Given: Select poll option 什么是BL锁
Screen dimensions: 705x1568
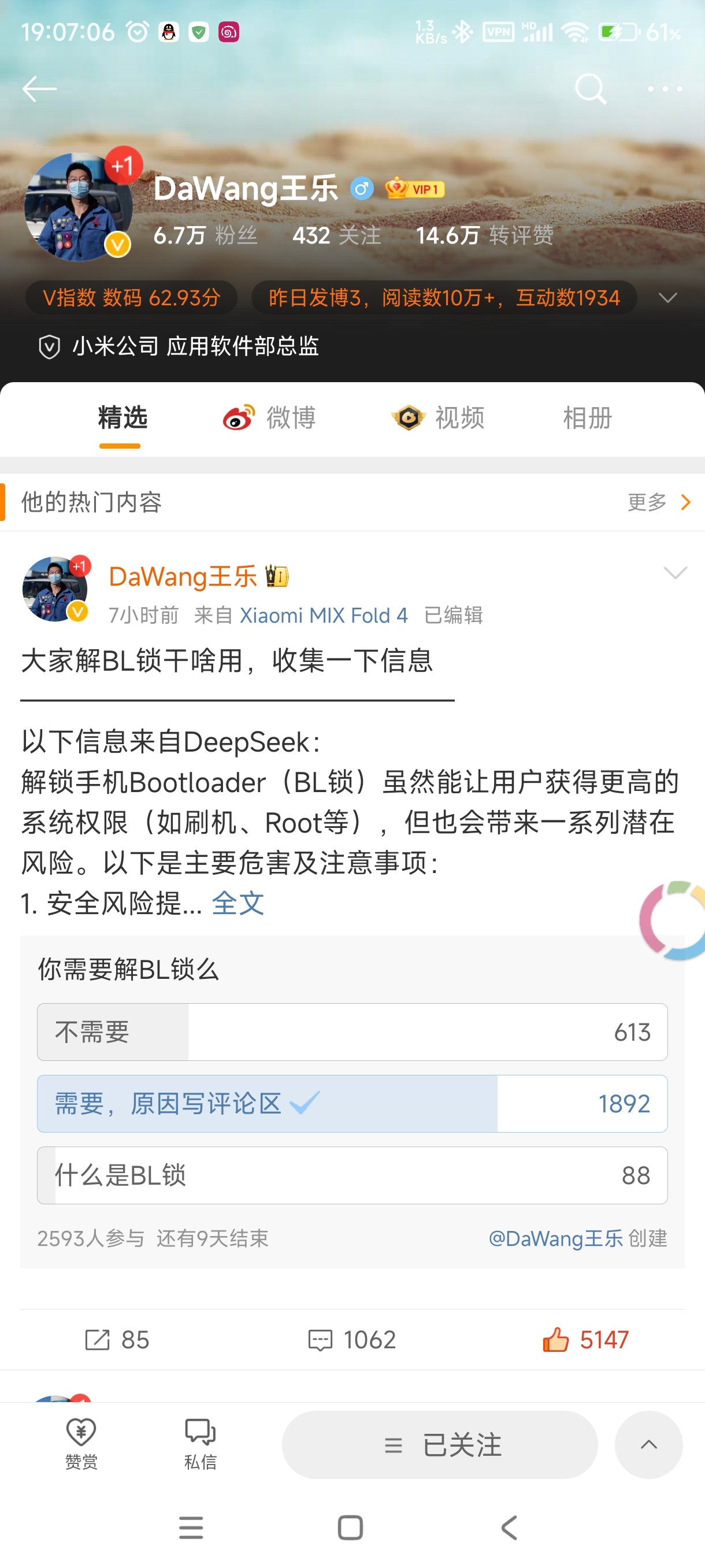Looking at the screenshot, I should [352, 1175].
